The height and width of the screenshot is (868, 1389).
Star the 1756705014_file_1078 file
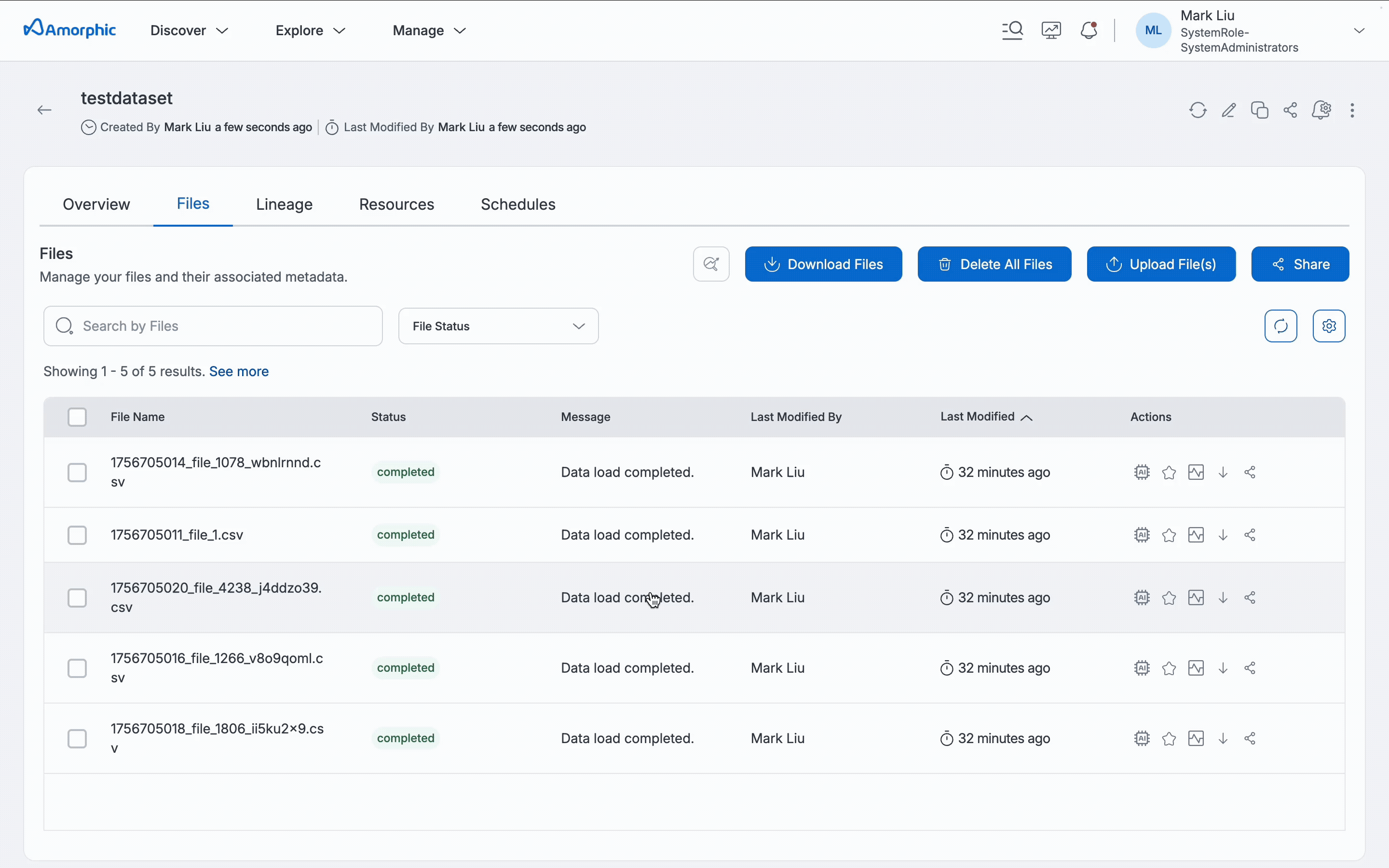(1169, 473)
